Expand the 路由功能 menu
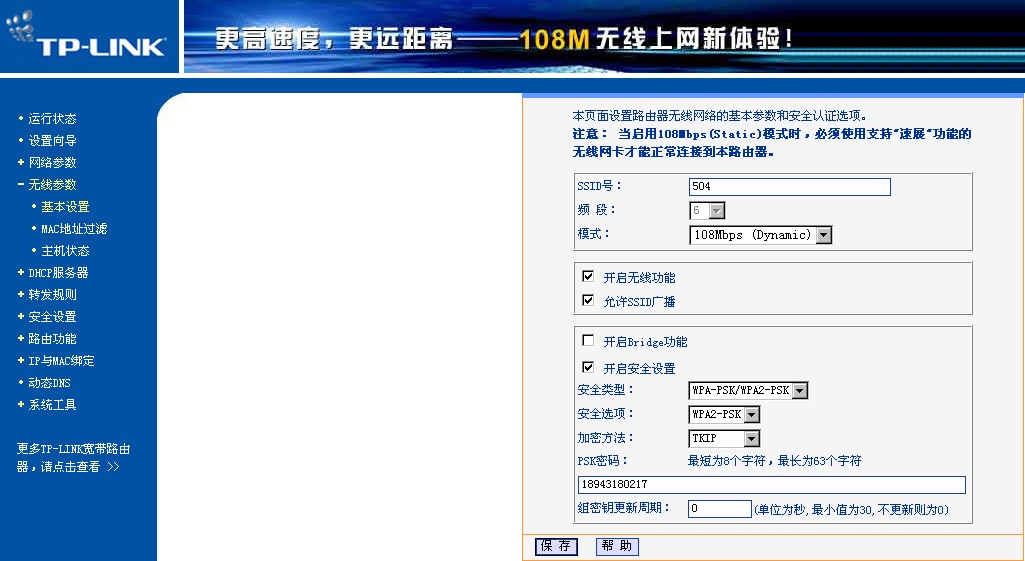The image size is (1025, 561). pos(52,339)
